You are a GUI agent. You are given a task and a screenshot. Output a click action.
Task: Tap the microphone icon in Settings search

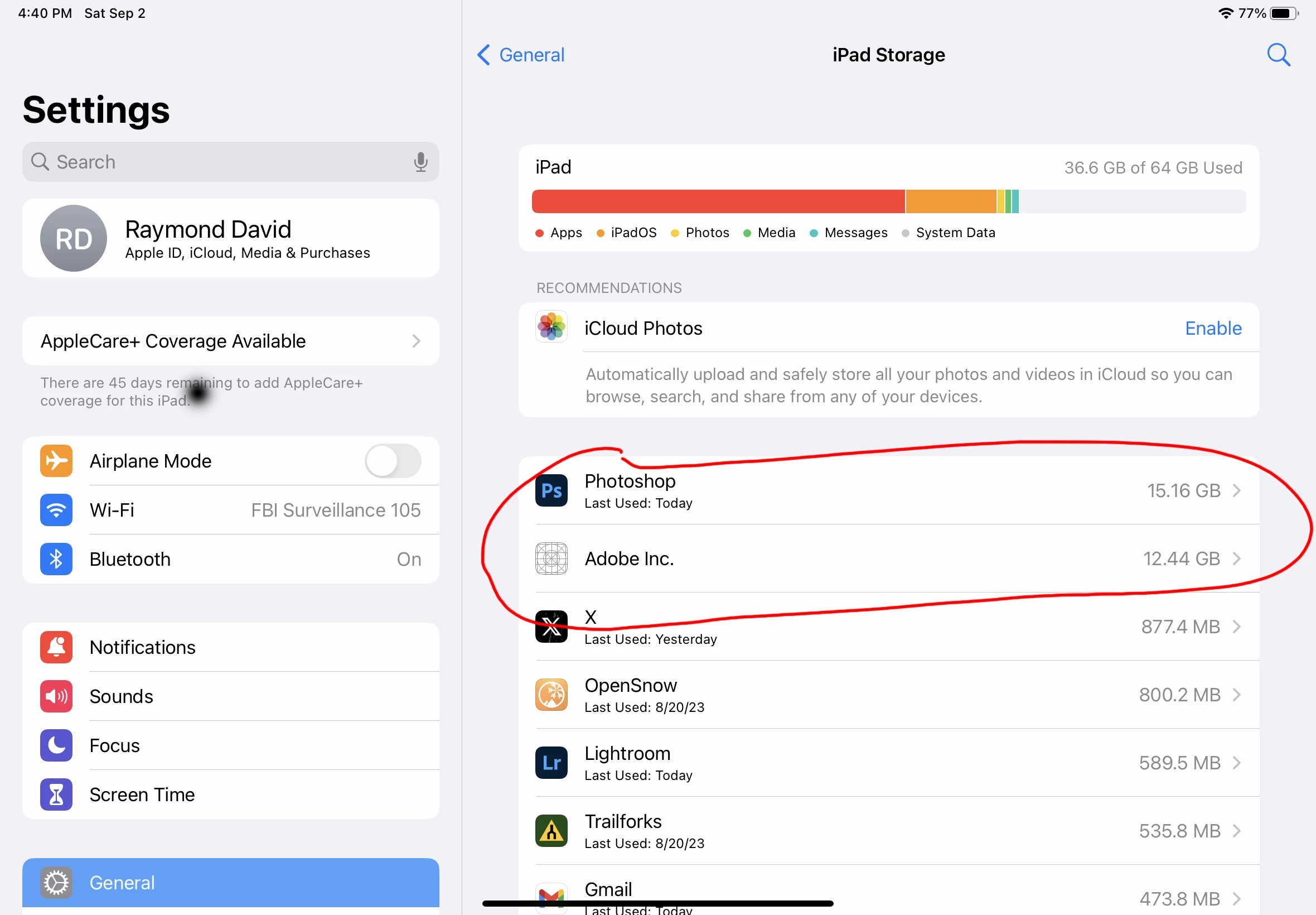pyautogui.click(x=420, y=162)
